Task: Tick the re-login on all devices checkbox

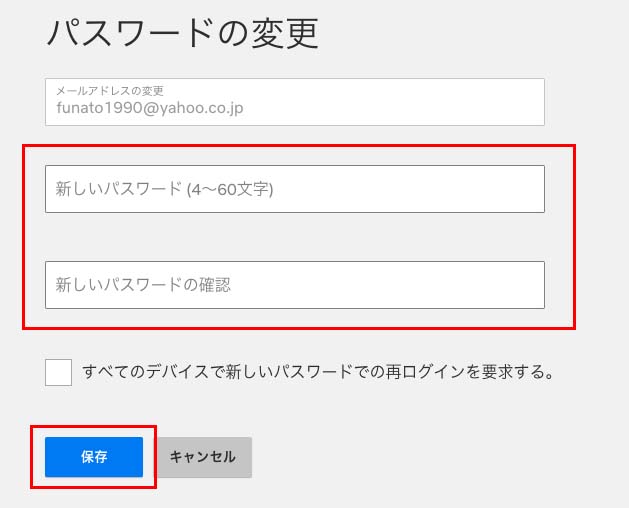Action: [x=58, y=372]
